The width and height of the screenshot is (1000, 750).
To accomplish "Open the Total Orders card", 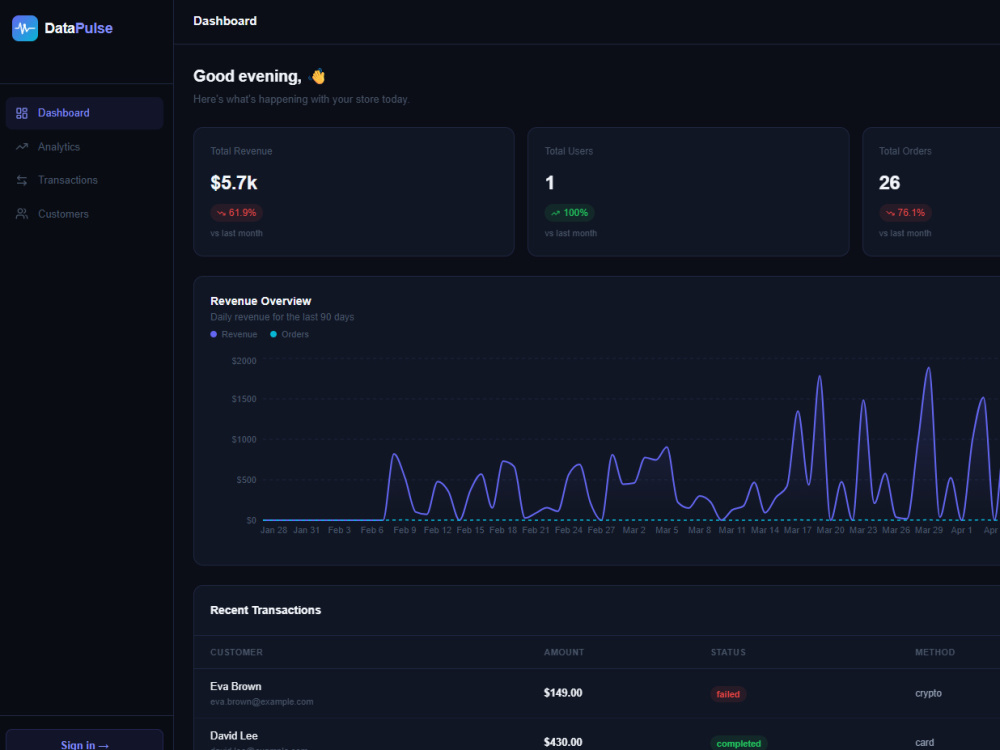I will pos(931,192).
